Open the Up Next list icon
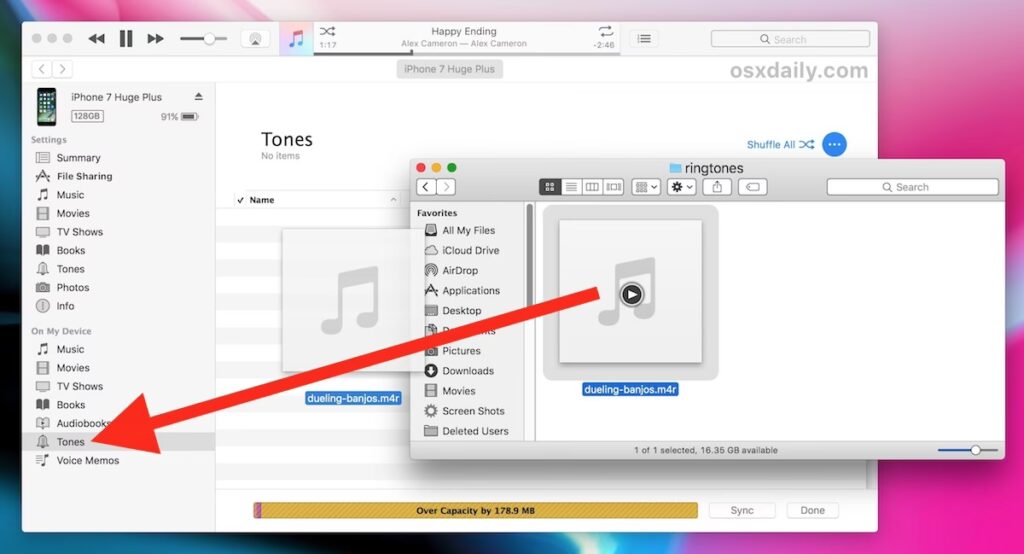The height and width of the screenshot is (554, 1024). coord(645,39)
